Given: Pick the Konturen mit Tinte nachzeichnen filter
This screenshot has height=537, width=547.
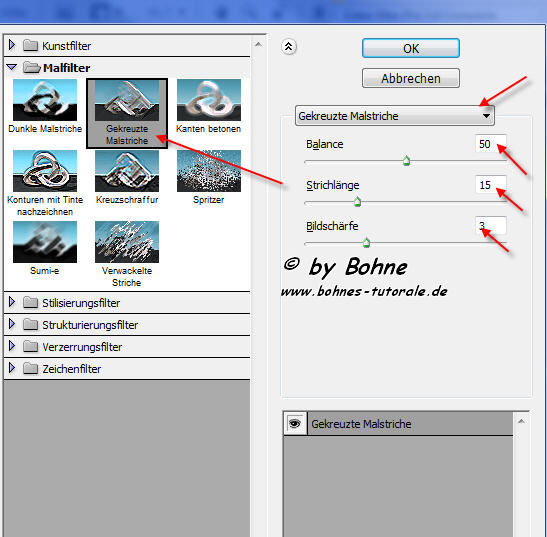Looking at the screenshot, I should [45, 171].
